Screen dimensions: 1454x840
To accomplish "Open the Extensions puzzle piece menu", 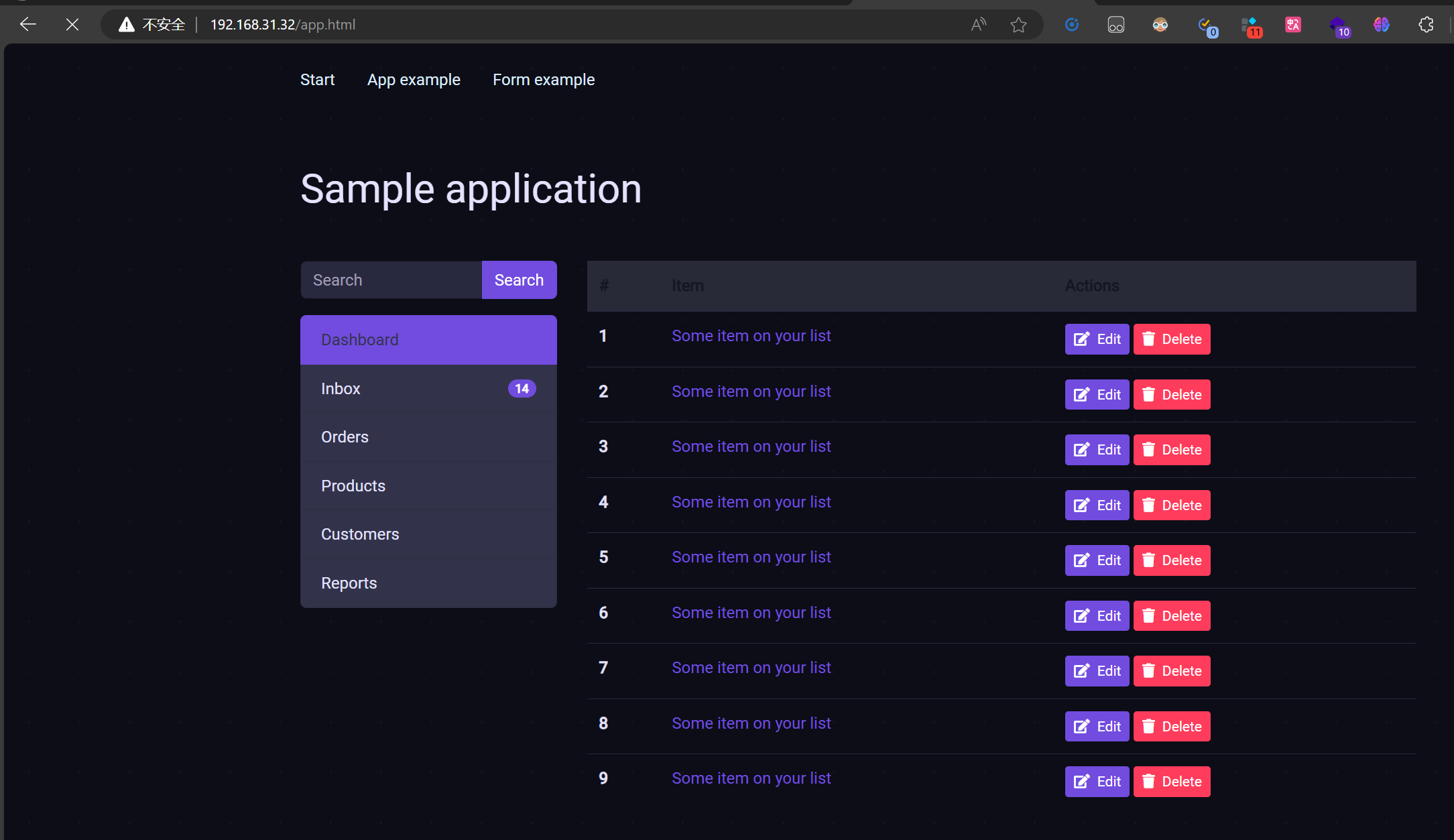I will tap(1426, 25).
